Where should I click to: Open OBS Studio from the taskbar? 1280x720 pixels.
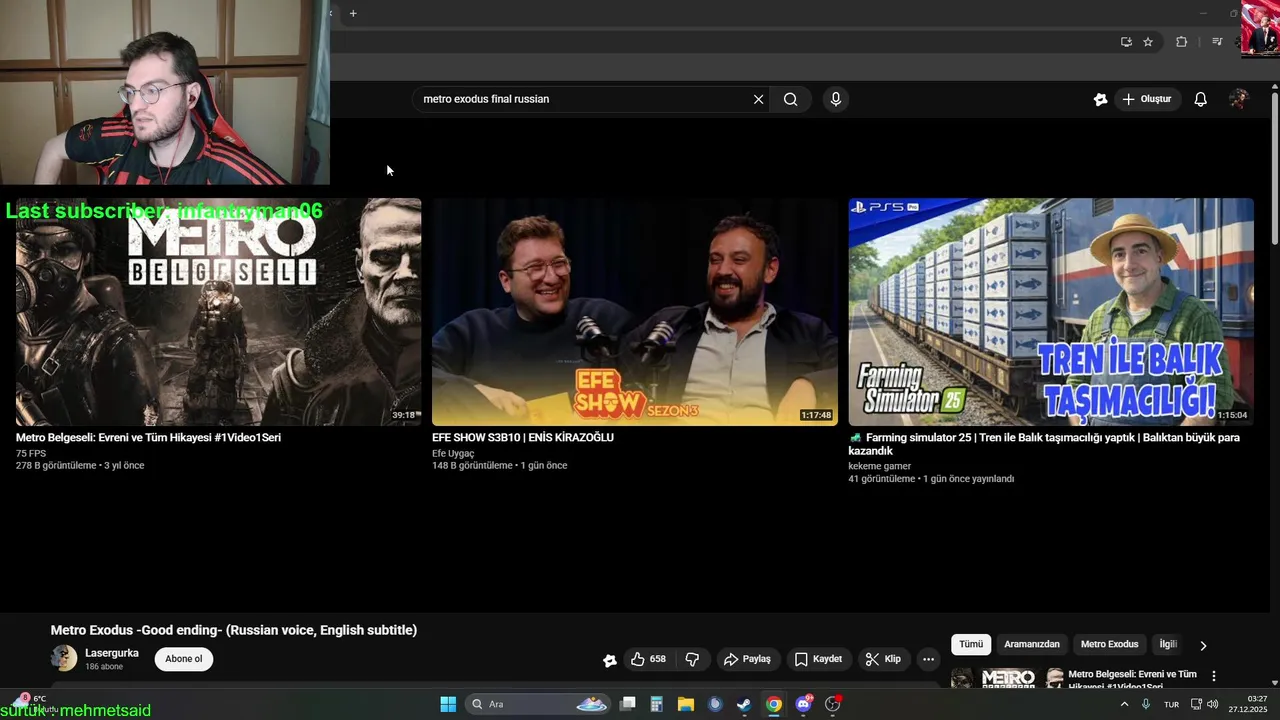tap(833, 704)
